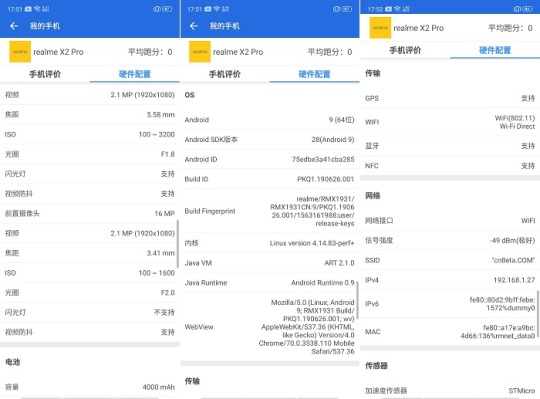Tap the WiFi status icon on the leftmost status bar
The width and height of the screenshot is (540, 399).
(x=37, y=9)
